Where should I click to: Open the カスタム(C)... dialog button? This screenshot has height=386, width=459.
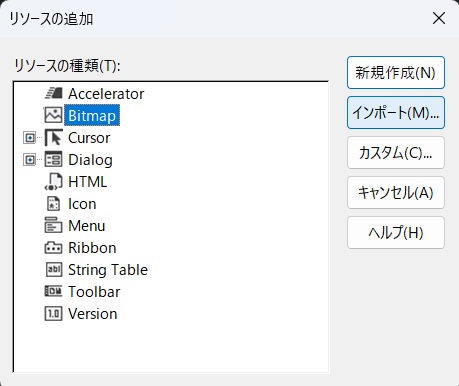396,153
